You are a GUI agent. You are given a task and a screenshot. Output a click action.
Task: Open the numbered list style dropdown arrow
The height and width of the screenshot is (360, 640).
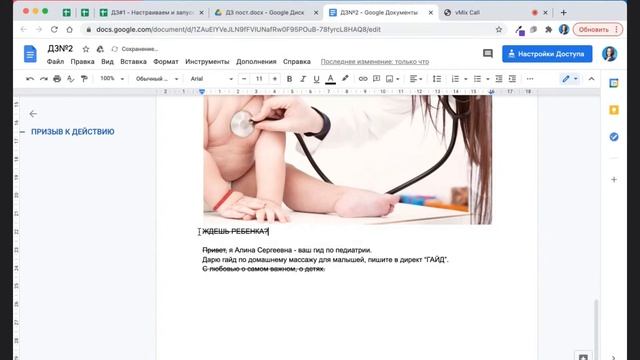coord(466,79)
